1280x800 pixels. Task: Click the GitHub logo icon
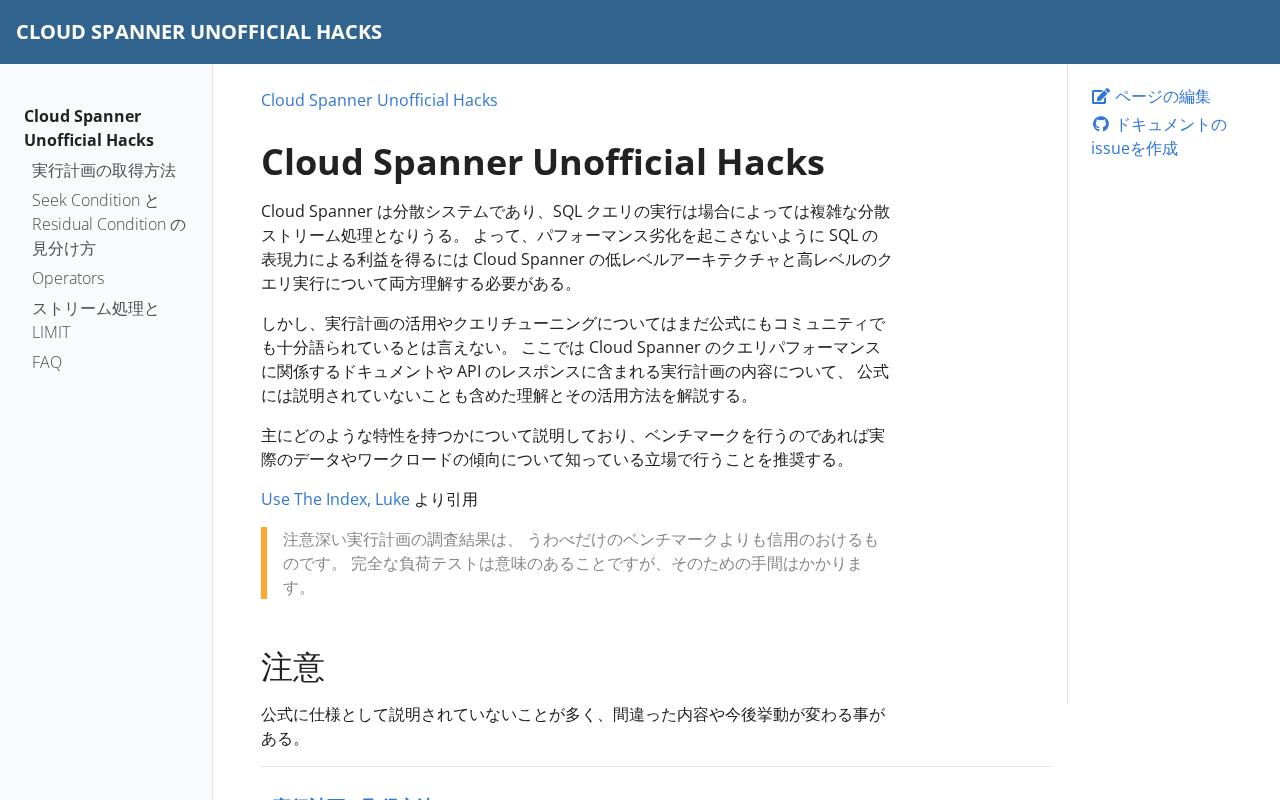click(x=1100, y=124)
